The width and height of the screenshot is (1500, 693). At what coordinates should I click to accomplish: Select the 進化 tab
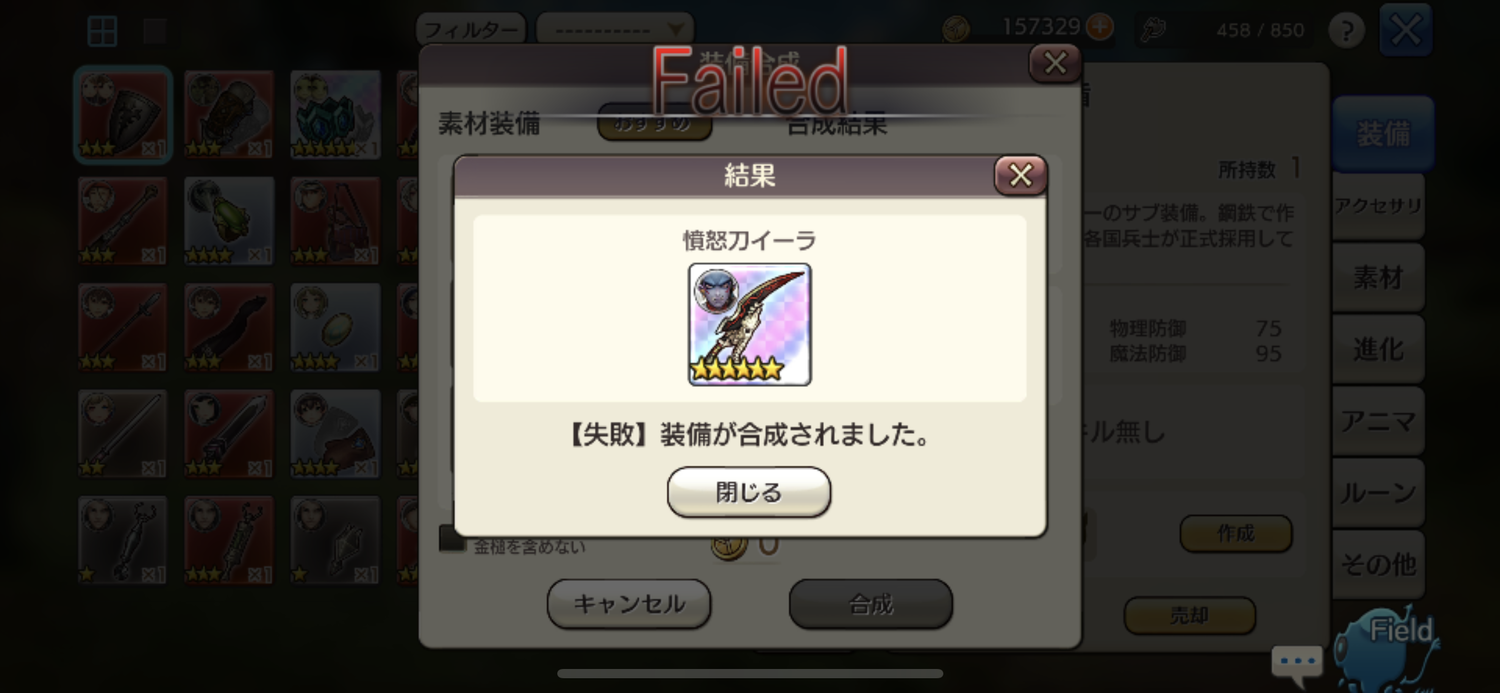1378,349
